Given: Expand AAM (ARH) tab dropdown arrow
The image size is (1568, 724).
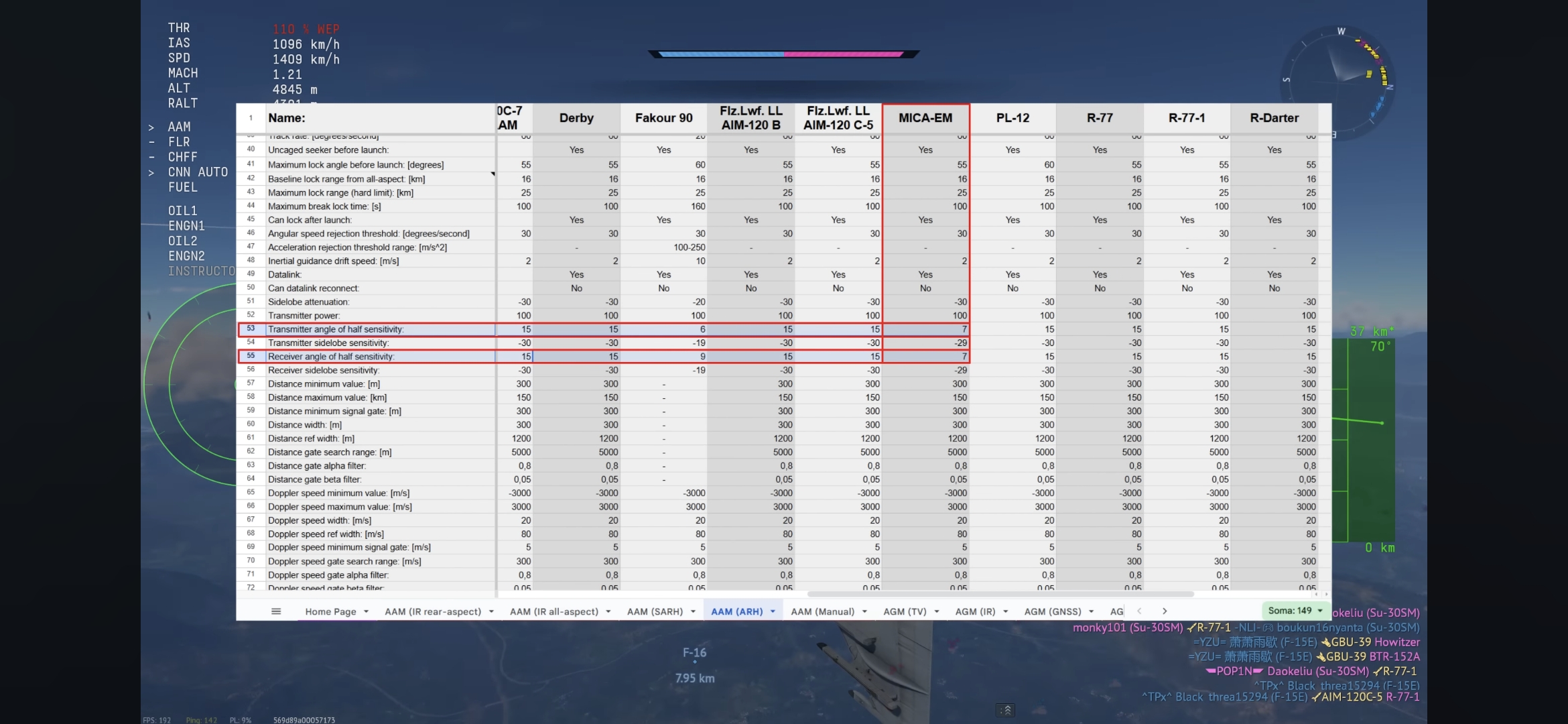Looking at the screenshot, I should tap(773, 611).
